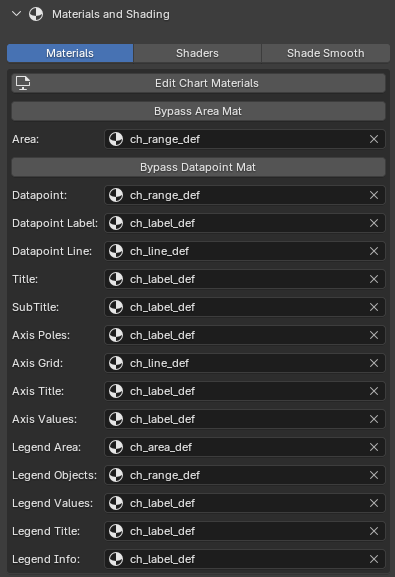The image size is (395, 577).
Task: Open the Title material field
Action: [x=245, y=279]
